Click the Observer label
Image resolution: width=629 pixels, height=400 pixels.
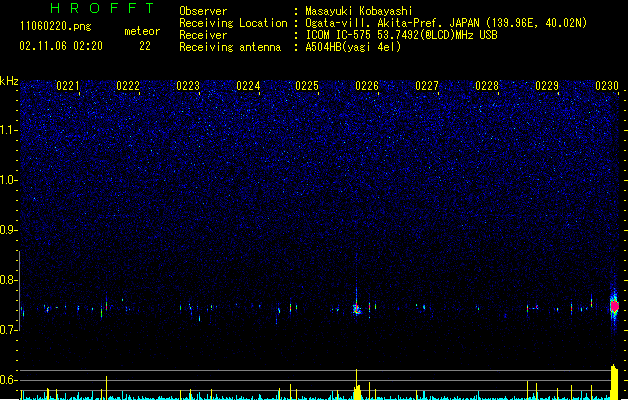(x=203, y=11)
